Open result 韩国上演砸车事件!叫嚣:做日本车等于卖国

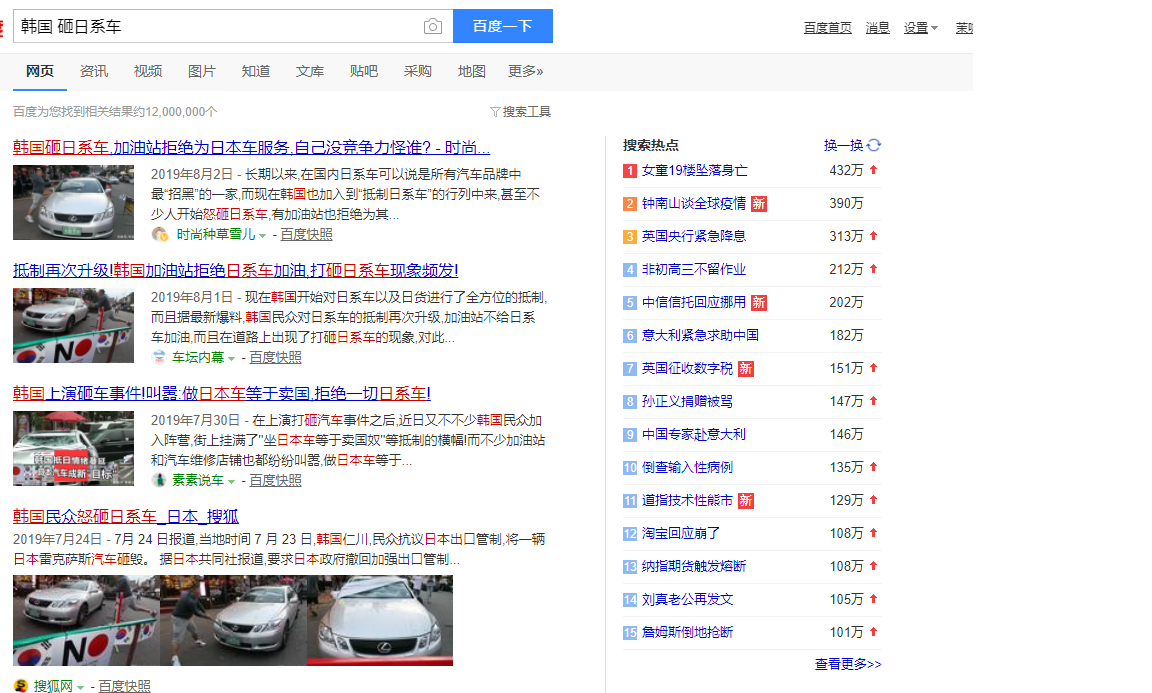click(x=222, y=393)
